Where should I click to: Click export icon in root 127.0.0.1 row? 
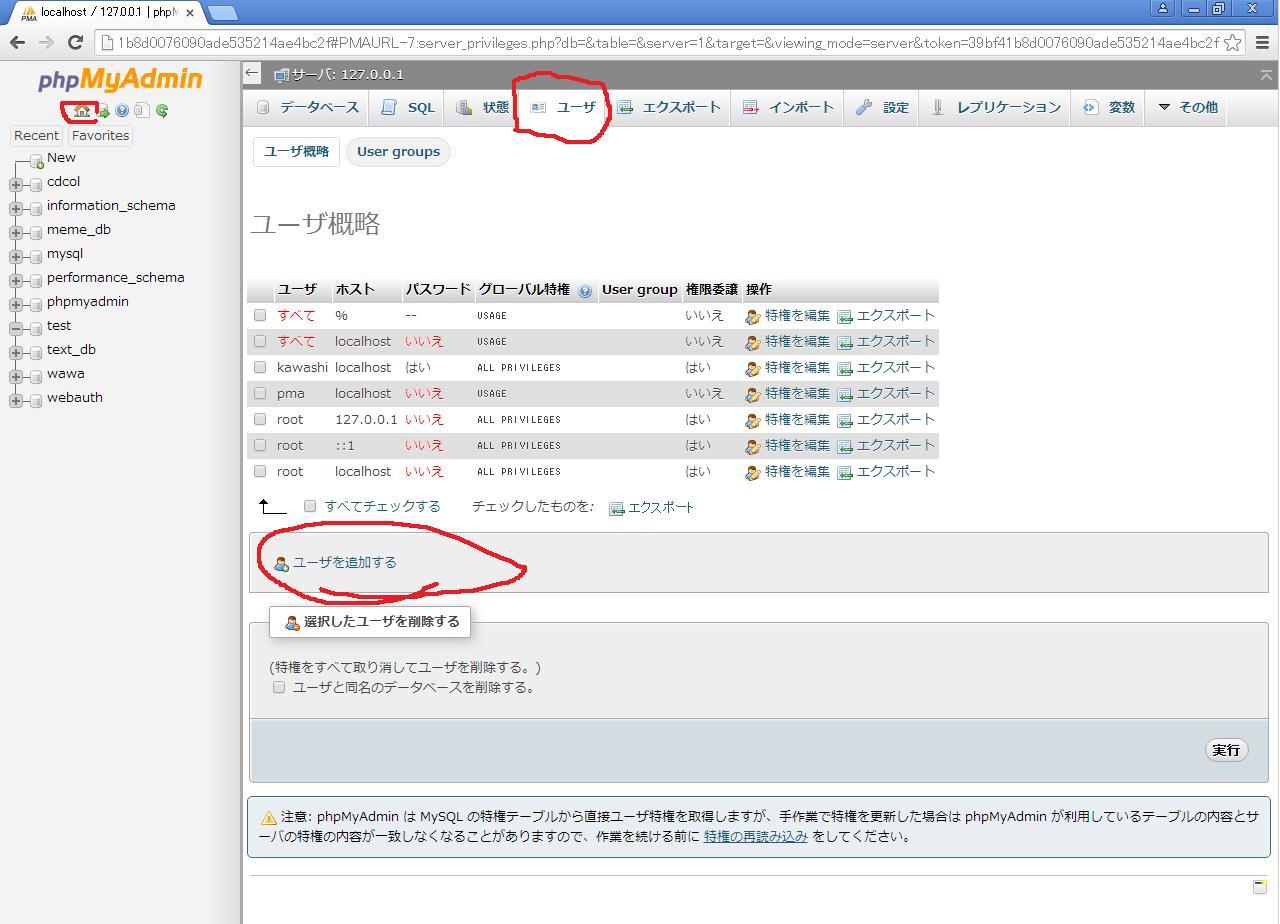pyautogui.click(x=845, y=421)
